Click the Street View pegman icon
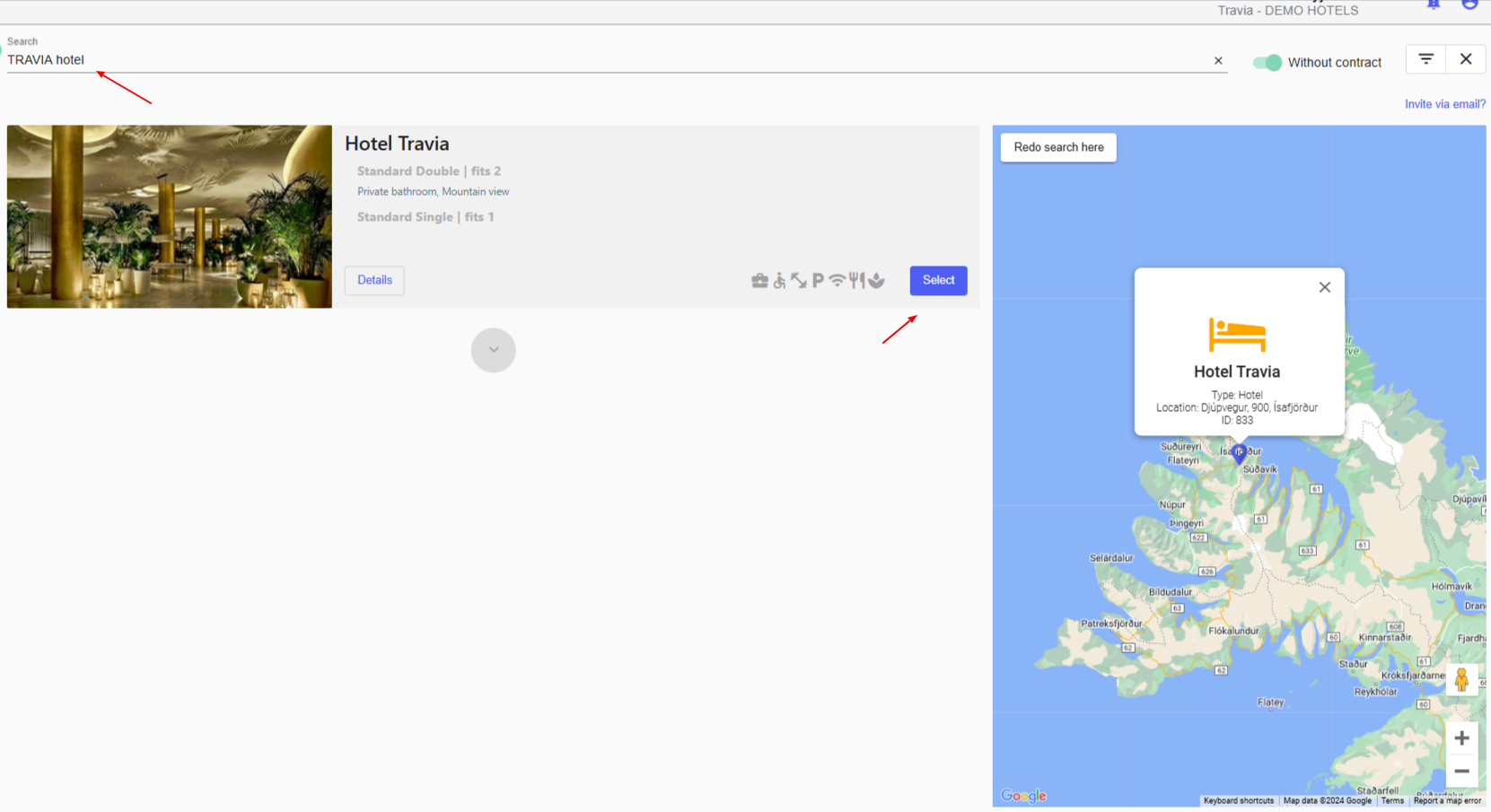The image size is (1491, 812). pyautogui.click(x=1461, y=680)
